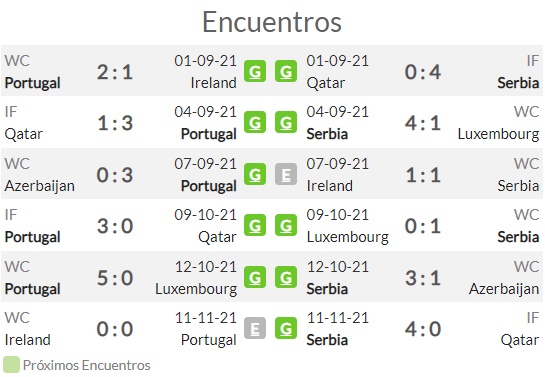The width and height of the screenshot is (545, 377).
Task: Open the 4:0 Serbia vs Qatar score
Action: tap(423, 329)
